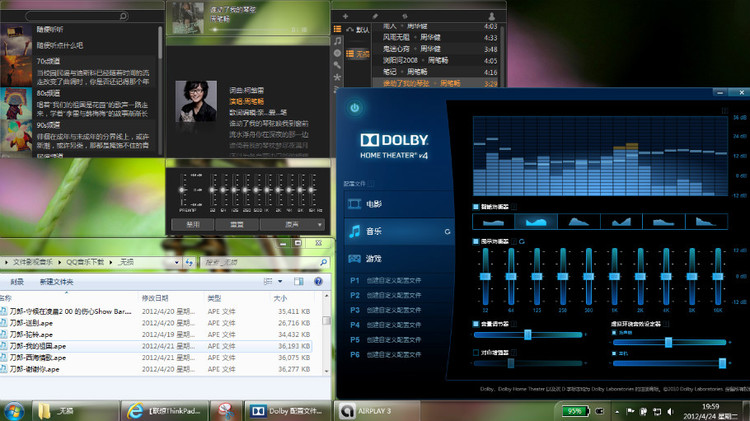
Task: Choose the third equalizer preset curve icon
Action: [x=578, y=222]
